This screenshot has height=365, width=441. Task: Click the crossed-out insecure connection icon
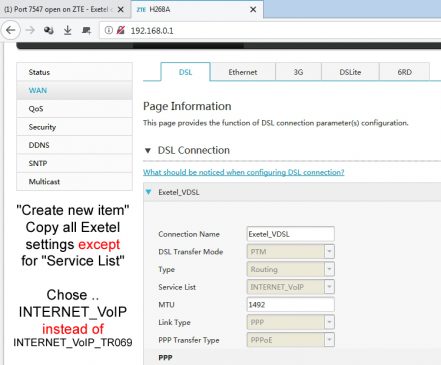pos(120,30)
